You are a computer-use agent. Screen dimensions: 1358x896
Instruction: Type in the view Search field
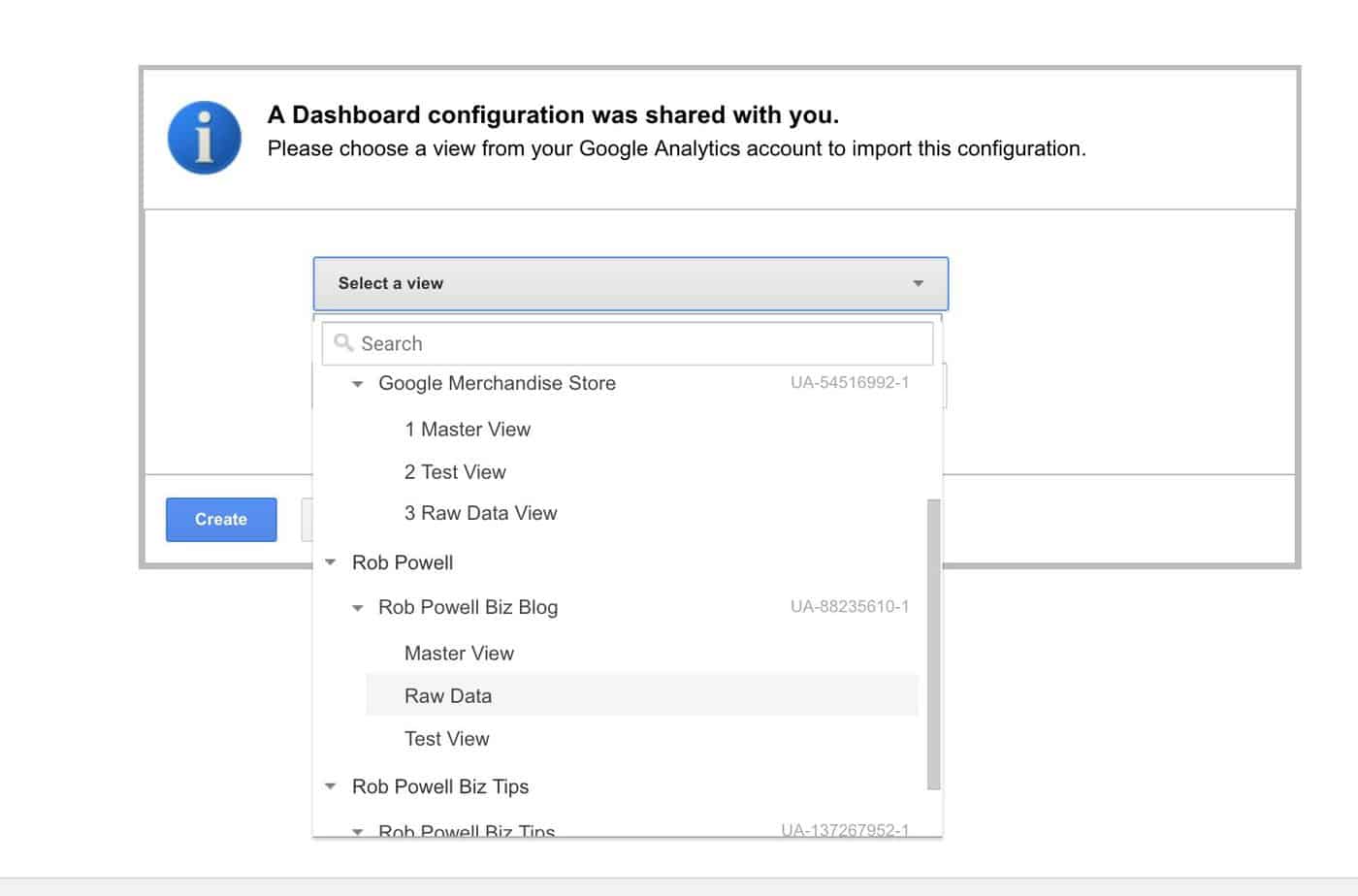pyautogui.click(x=640, y=343)
